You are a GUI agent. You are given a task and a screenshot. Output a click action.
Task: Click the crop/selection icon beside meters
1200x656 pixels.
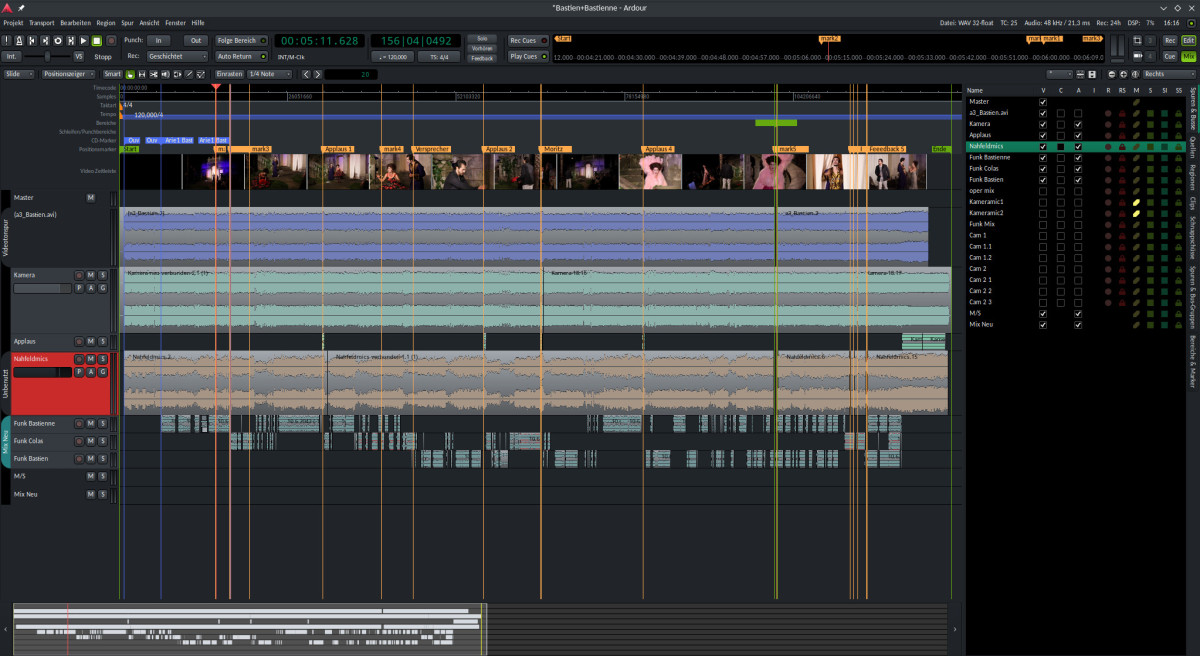pyautogui.click(x=1137, y=40)
